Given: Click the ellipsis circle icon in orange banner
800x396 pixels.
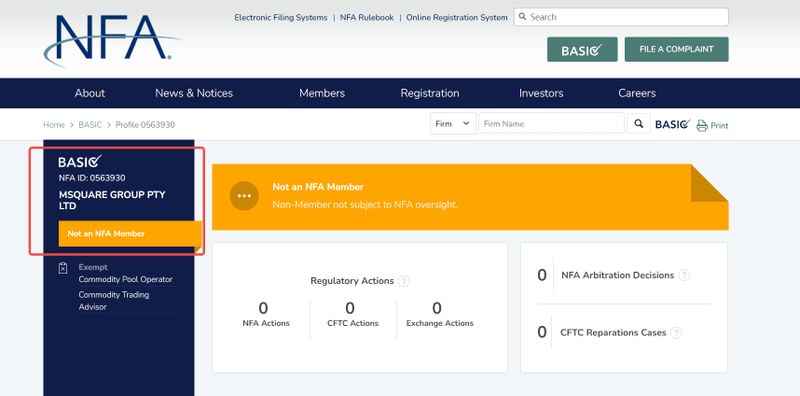Looking at the screenshot, I should (x=244, y=196).
